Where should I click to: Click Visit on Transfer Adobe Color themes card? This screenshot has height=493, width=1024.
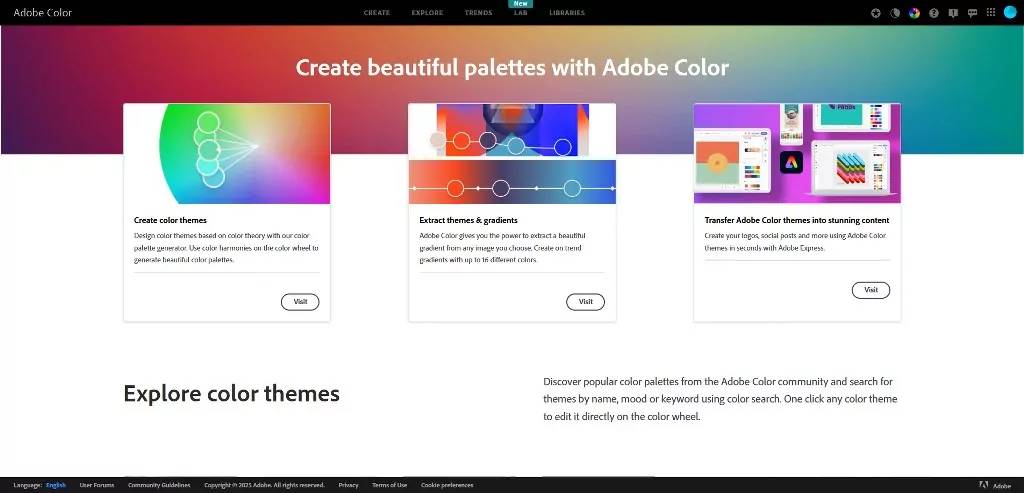871,290
